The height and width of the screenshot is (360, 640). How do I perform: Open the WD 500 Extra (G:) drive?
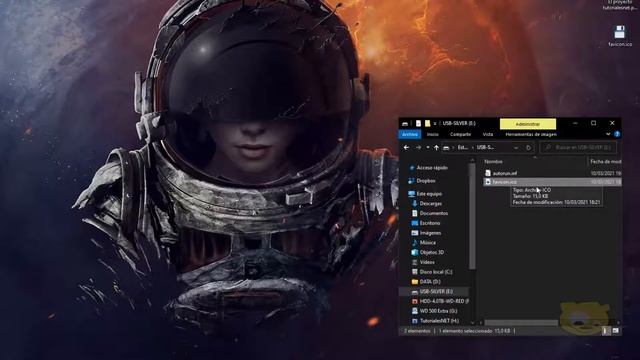click(438, 311)
